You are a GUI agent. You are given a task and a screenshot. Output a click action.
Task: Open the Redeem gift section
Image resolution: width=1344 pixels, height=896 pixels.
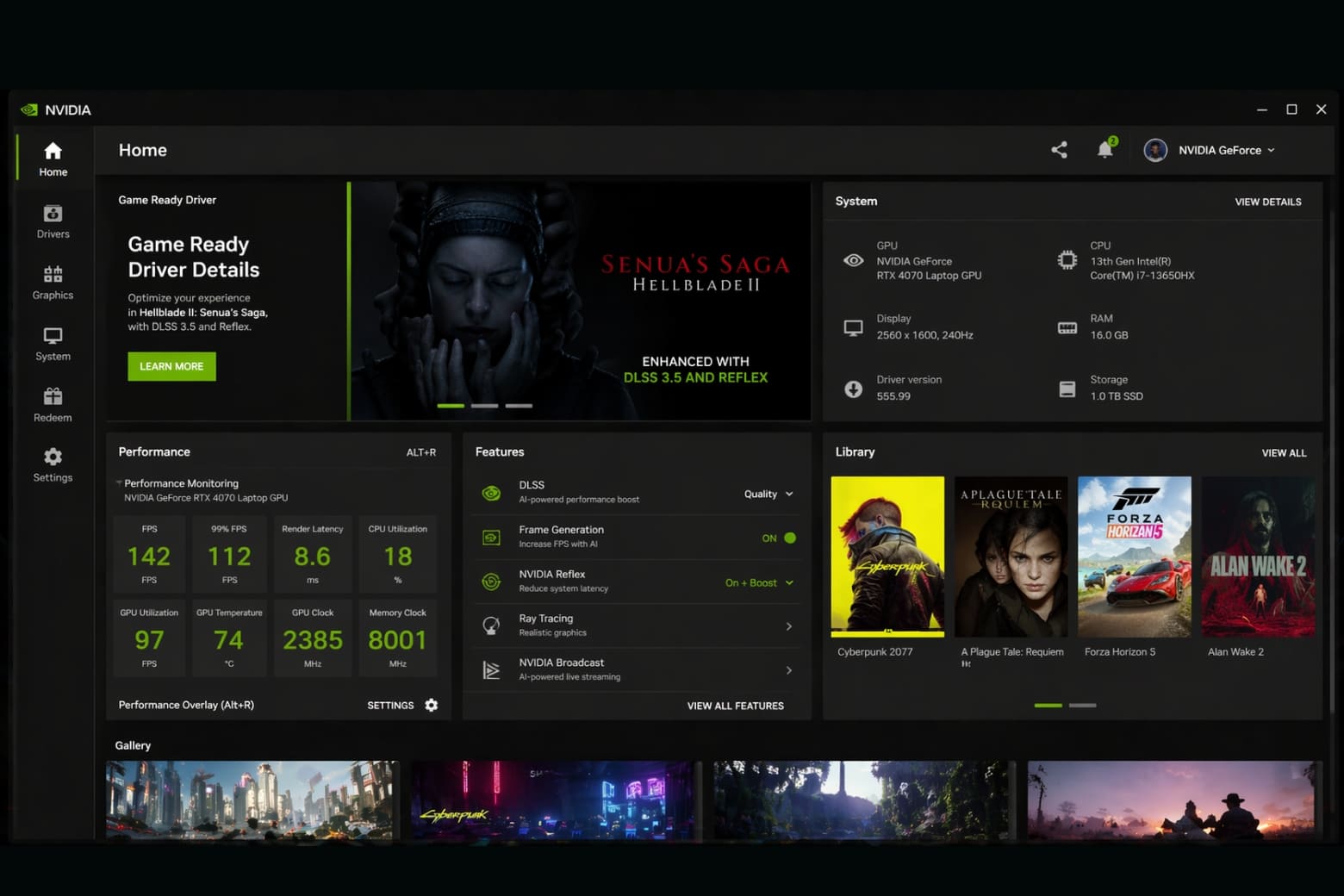53,404
